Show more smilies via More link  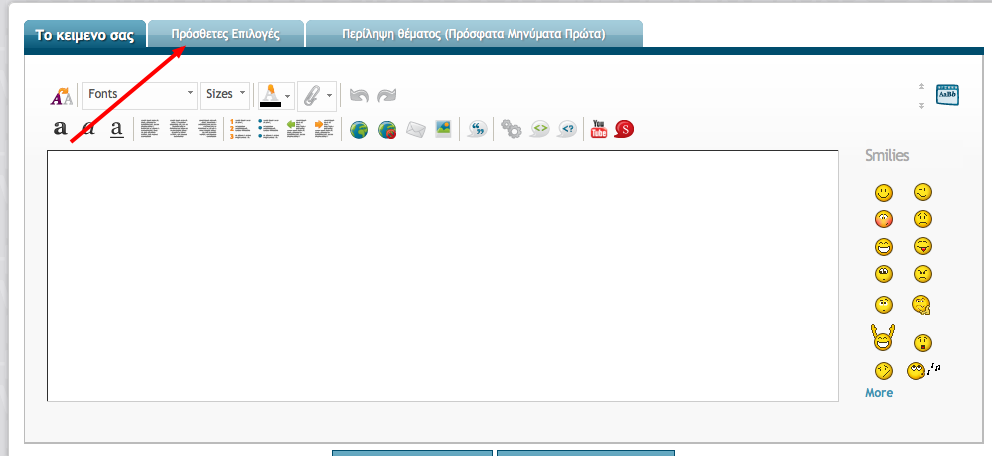[x=879, y=393]
